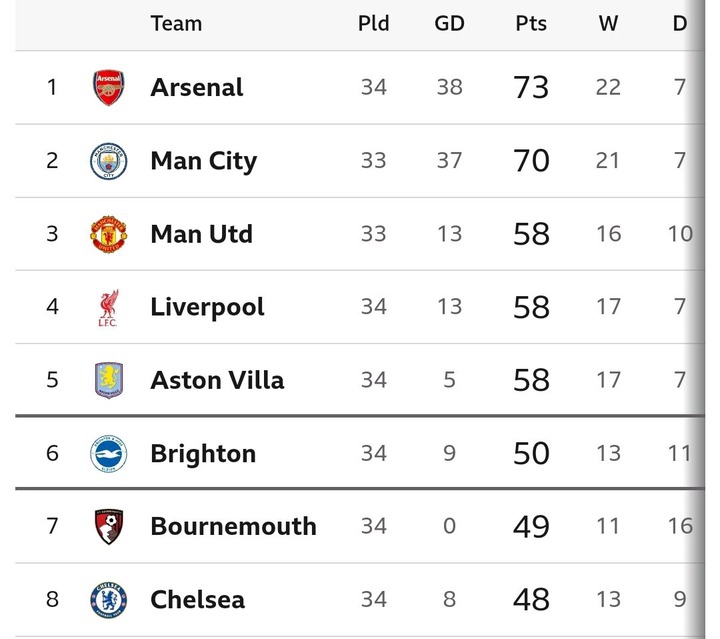Screen dimensions: 720x639
Task: Select the Brighton team name
Action: coord(203,453)
